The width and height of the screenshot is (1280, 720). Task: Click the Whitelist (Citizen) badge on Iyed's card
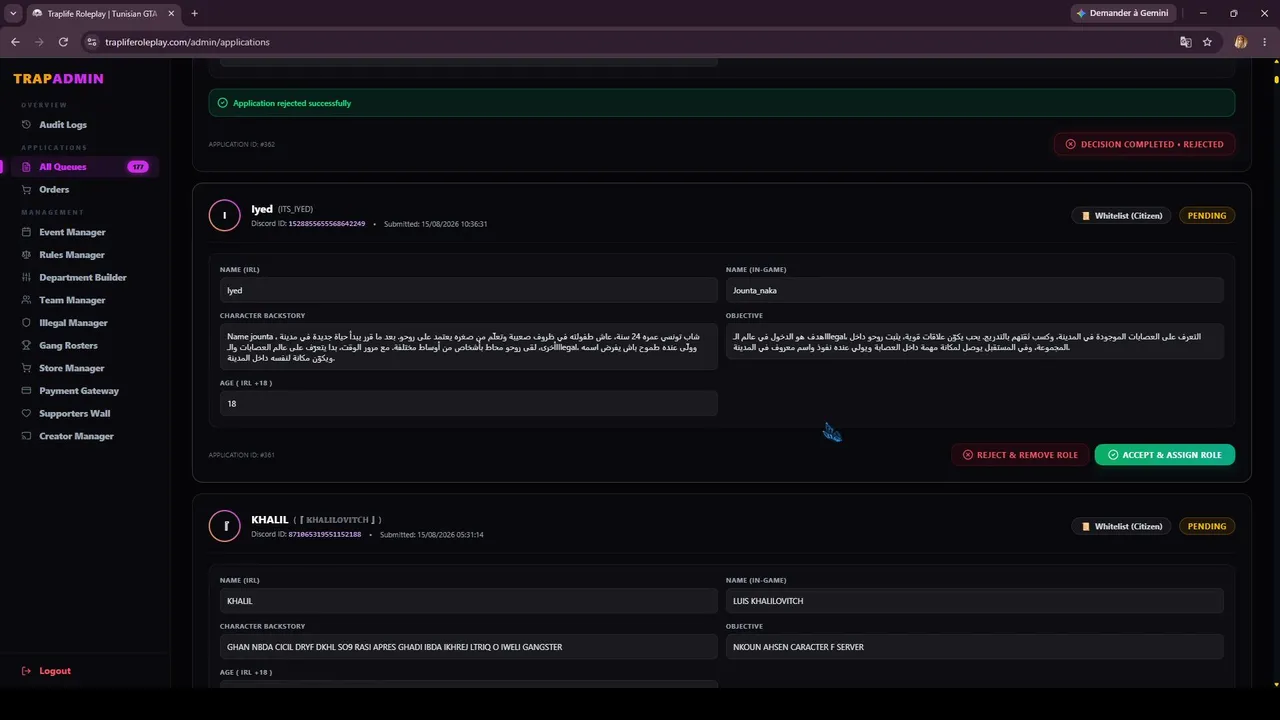click(1121, 216)
